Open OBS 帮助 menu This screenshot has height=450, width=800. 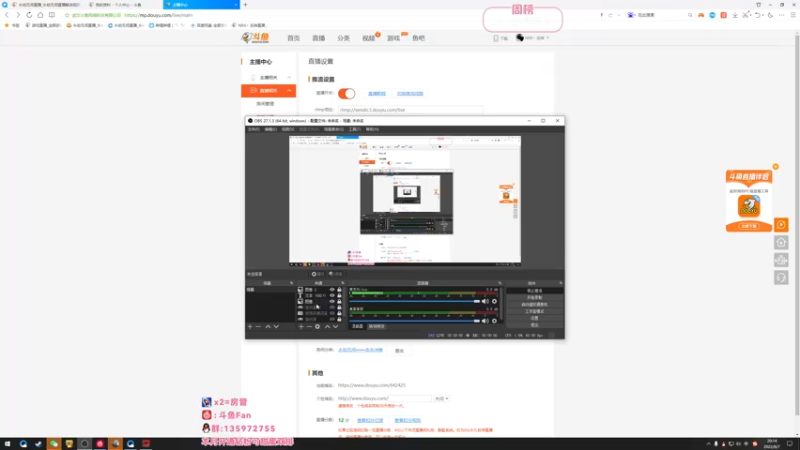(x=372, y=130)
